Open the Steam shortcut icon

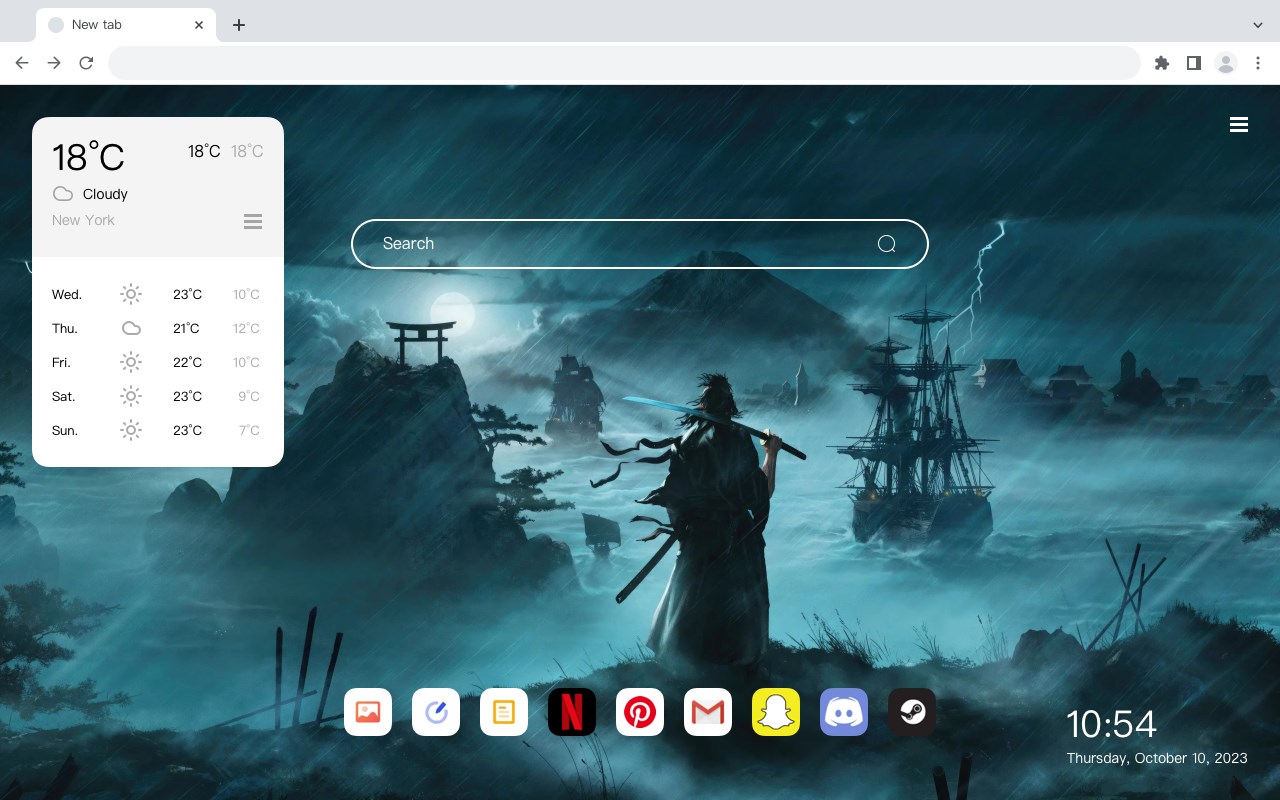(912, 712)
